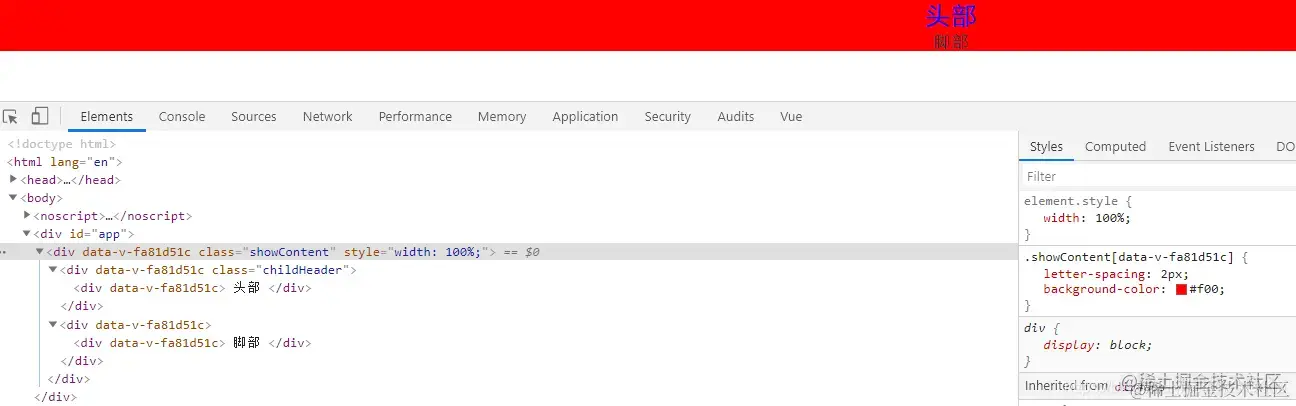Viewport: 1296px width, 406px height.
Task: Expand the noscript element node
Action: coord(27,216)
